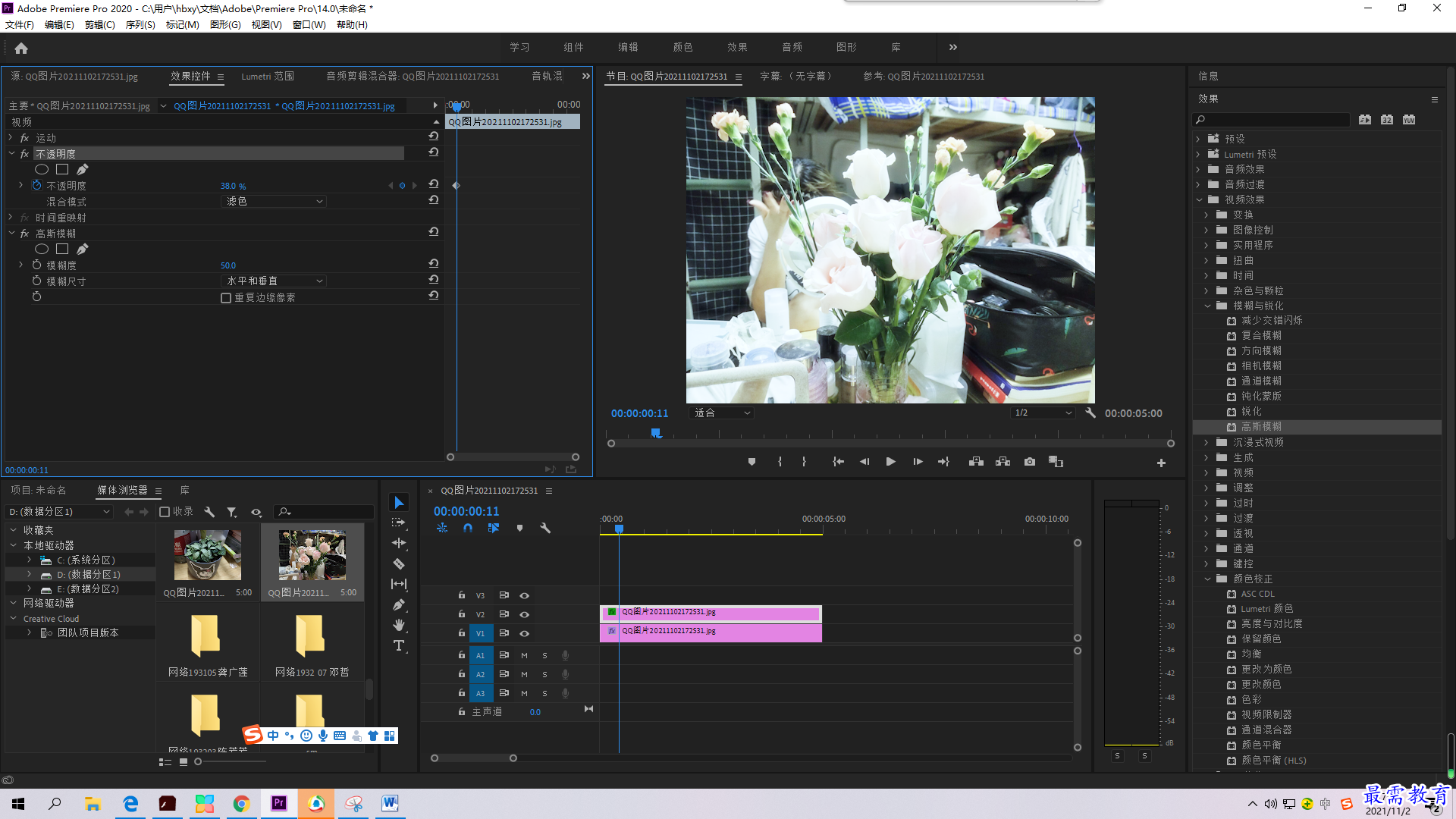Create ellipse mask for Opacity effect
Image resolution: width=1456 pixels, height=819 pixels.
coord(42,169)
